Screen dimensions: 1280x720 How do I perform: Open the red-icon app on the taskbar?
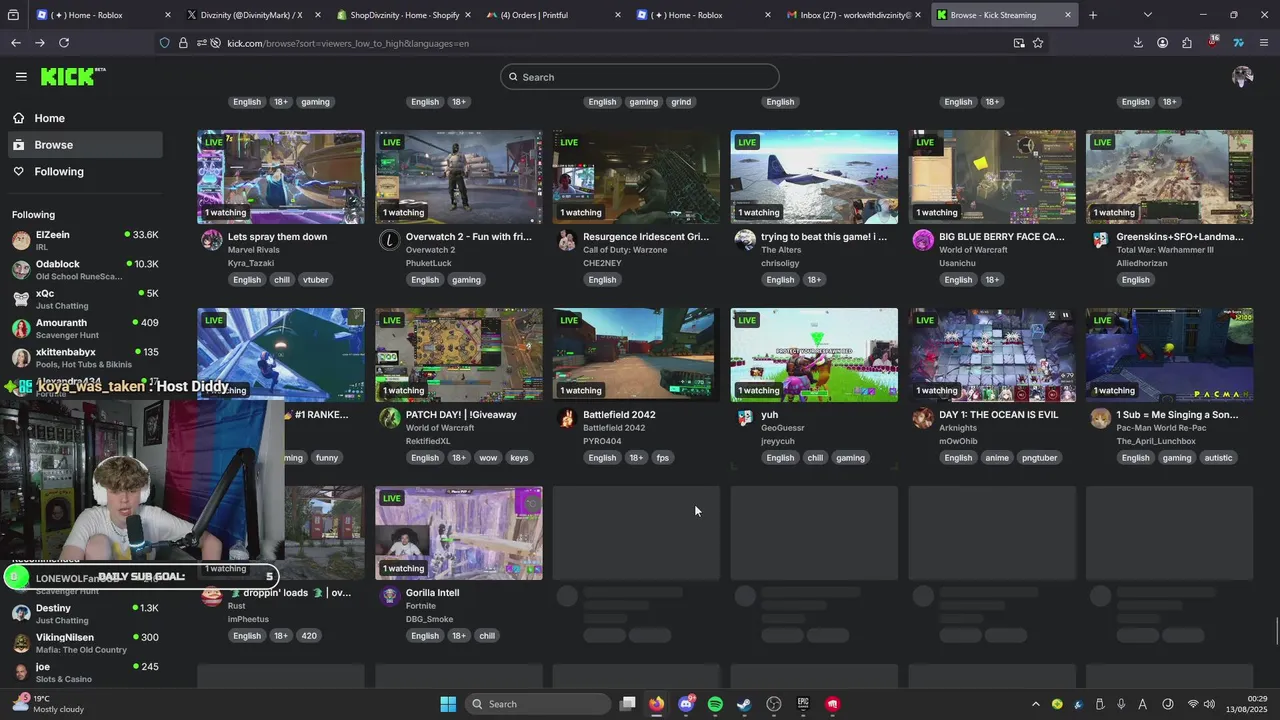coord(833,704)
